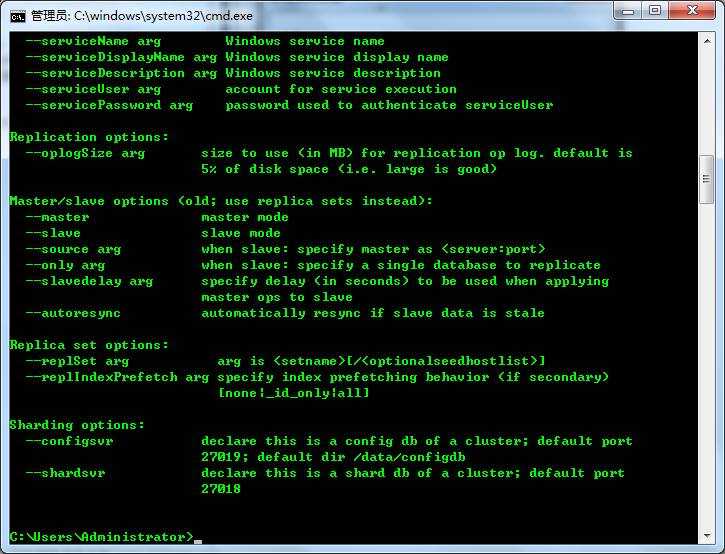Screen dimensions: 725x554
Task: Click 'Windows service display name' description
Action: [x=337, y=57]
